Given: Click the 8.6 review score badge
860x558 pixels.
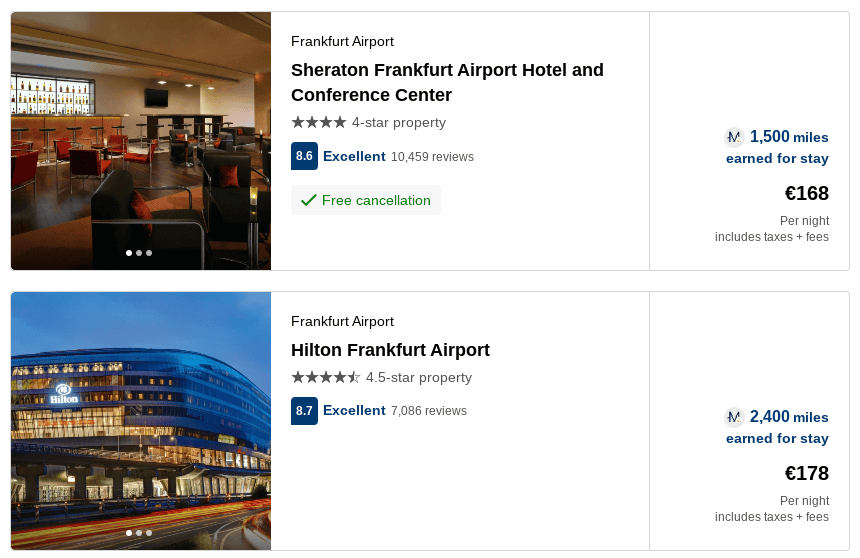Looking at the screenshot, I should pyautogui.click(x=304, y=156).
